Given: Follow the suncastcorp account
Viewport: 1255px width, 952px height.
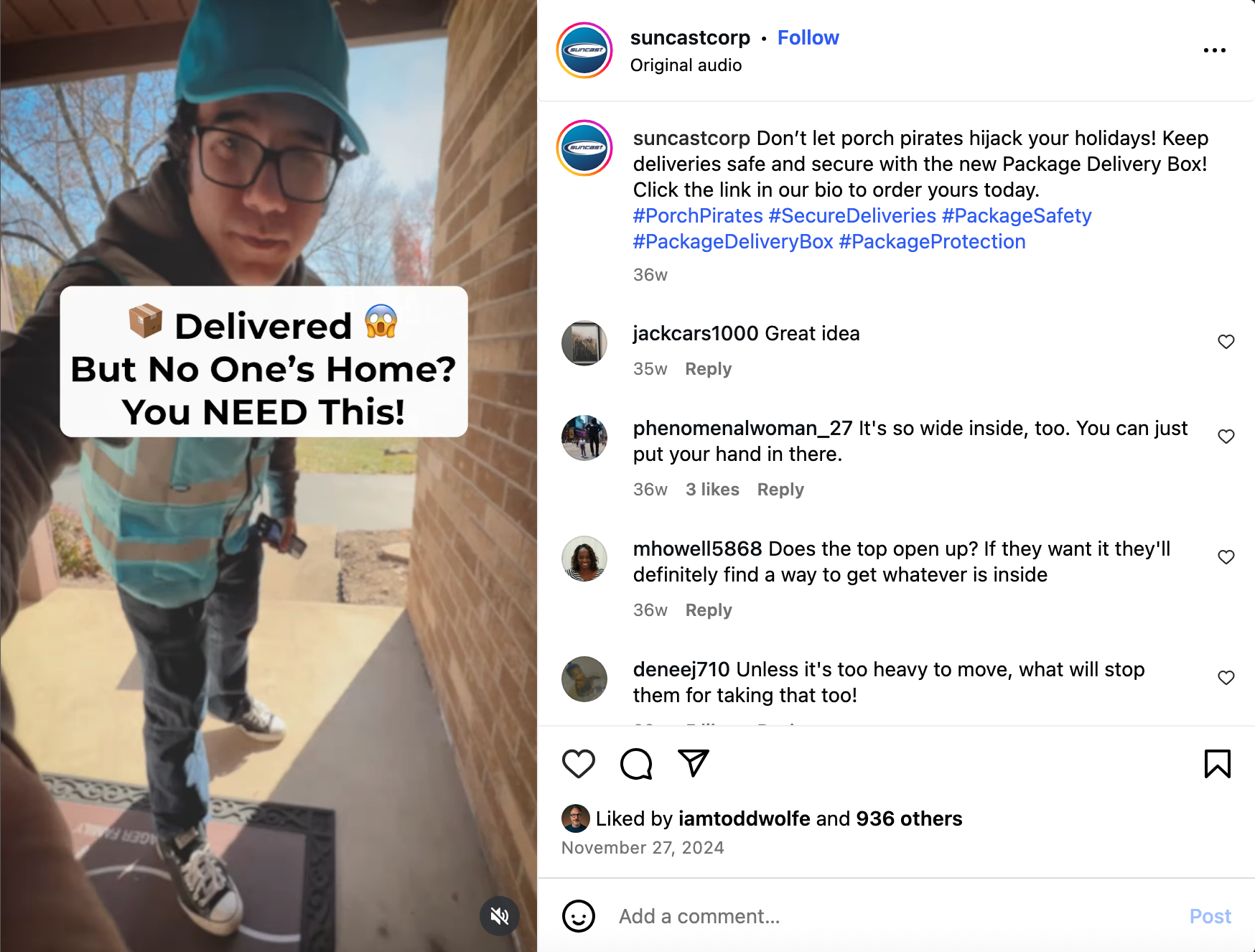Looking at the screenshot, I should pyautogui.click(x=808, y=37).
